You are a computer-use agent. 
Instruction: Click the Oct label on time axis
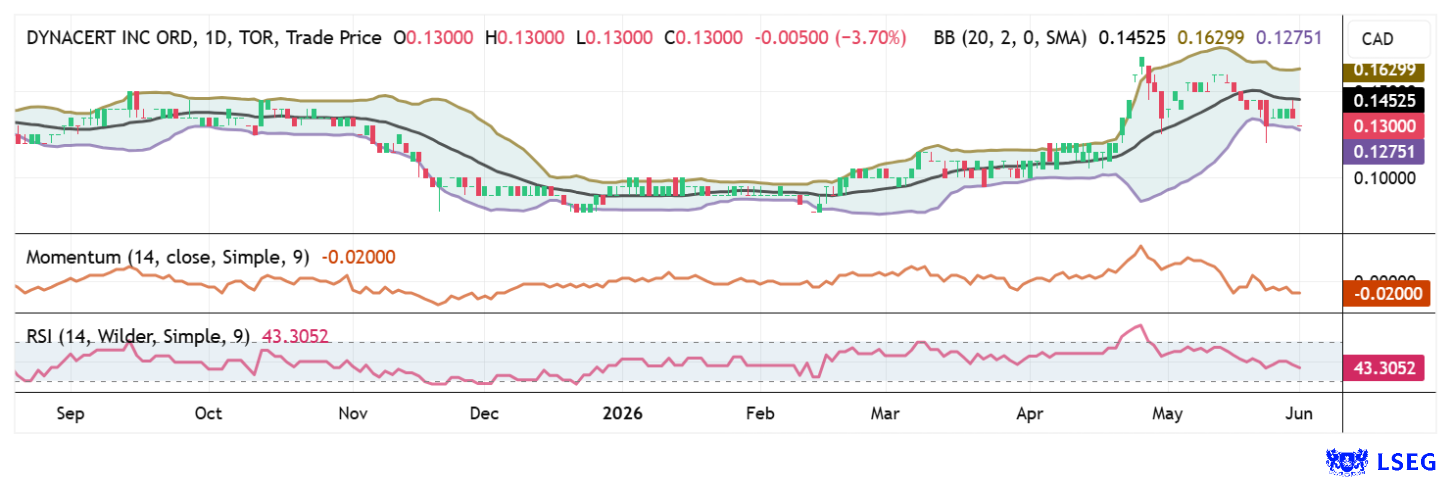coord(208,413)
